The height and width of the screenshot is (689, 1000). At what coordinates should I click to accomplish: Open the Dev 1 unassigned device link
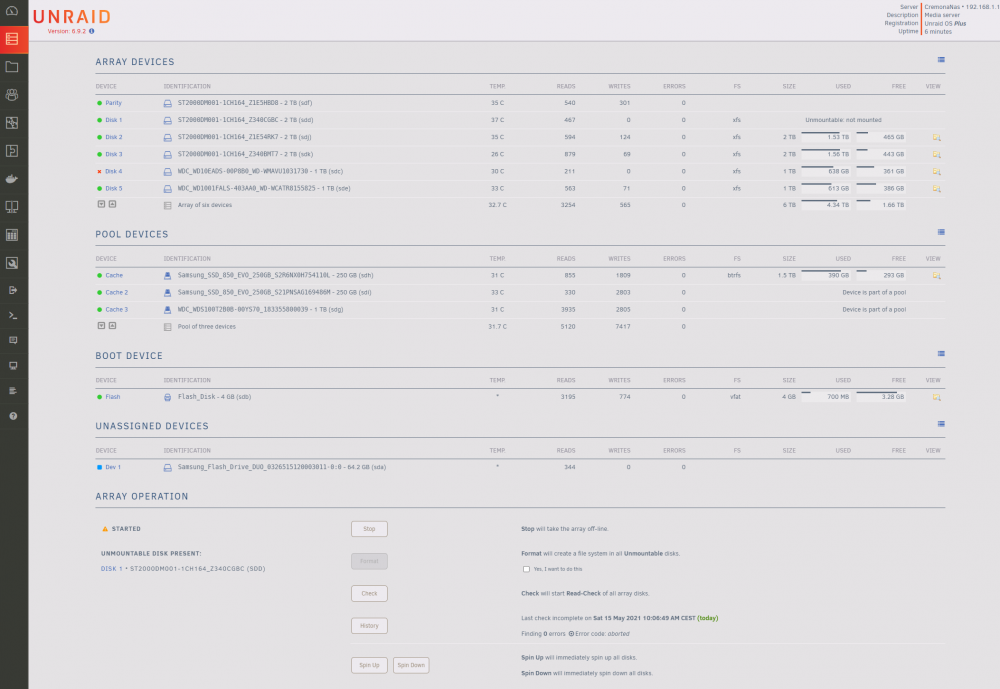[x=113, y=467]
